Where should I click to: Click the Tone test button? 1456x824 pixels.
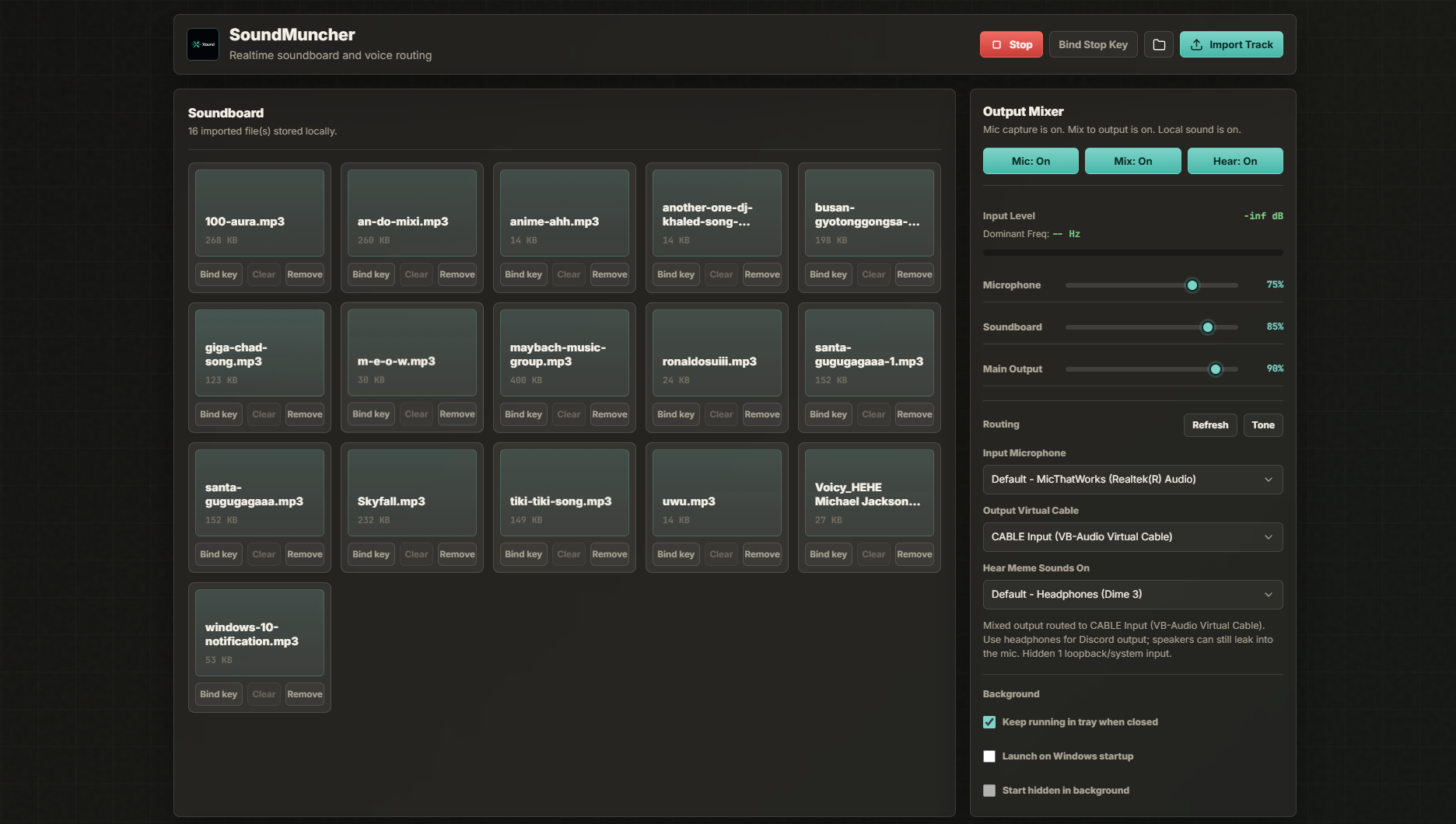point(1263,425)
